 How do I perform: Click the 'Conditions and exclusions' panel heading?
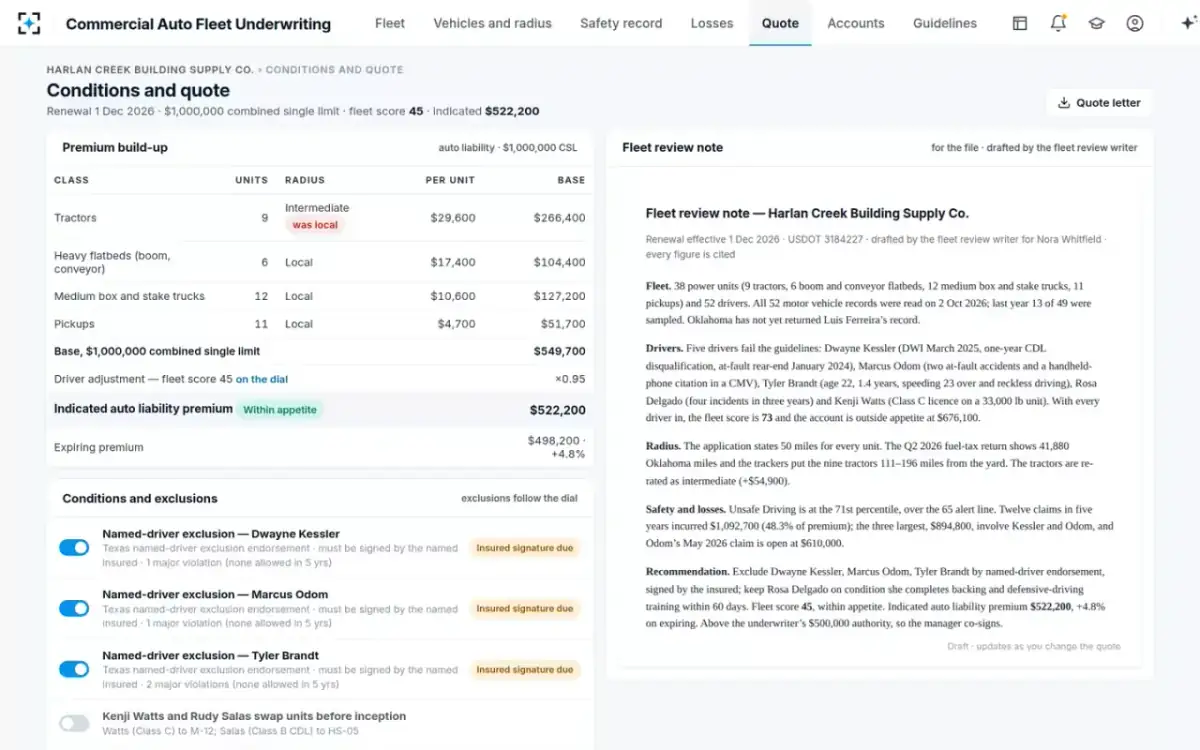pos(140,498)
